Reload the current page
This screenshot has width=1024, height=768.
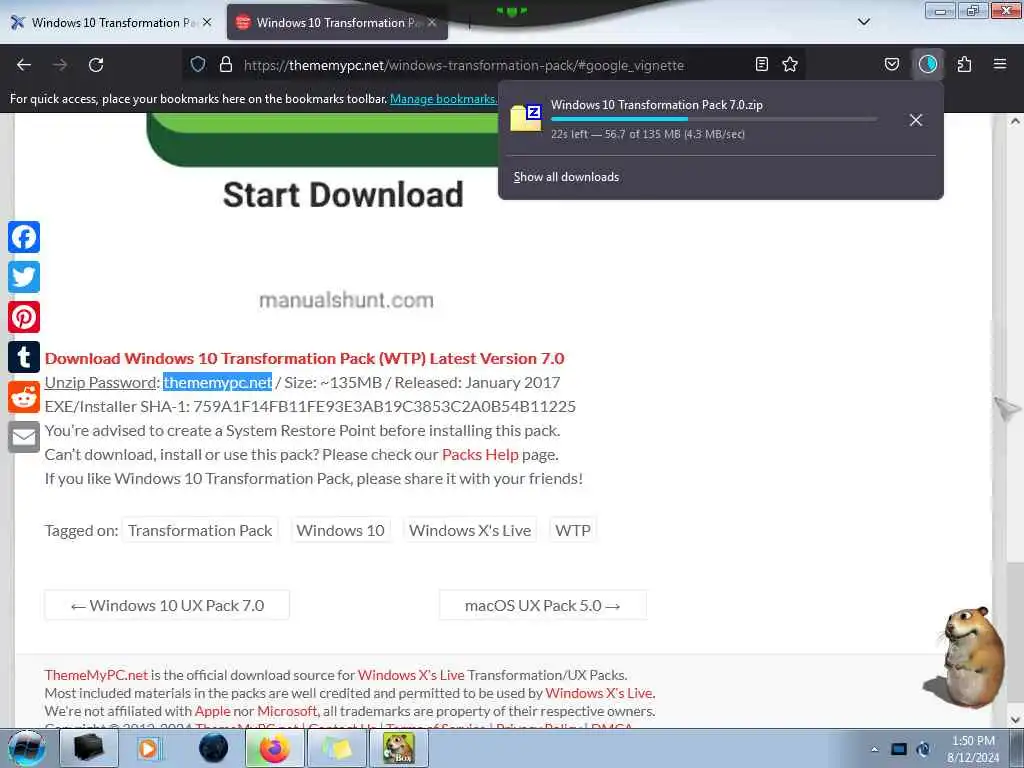pos(96,65)
